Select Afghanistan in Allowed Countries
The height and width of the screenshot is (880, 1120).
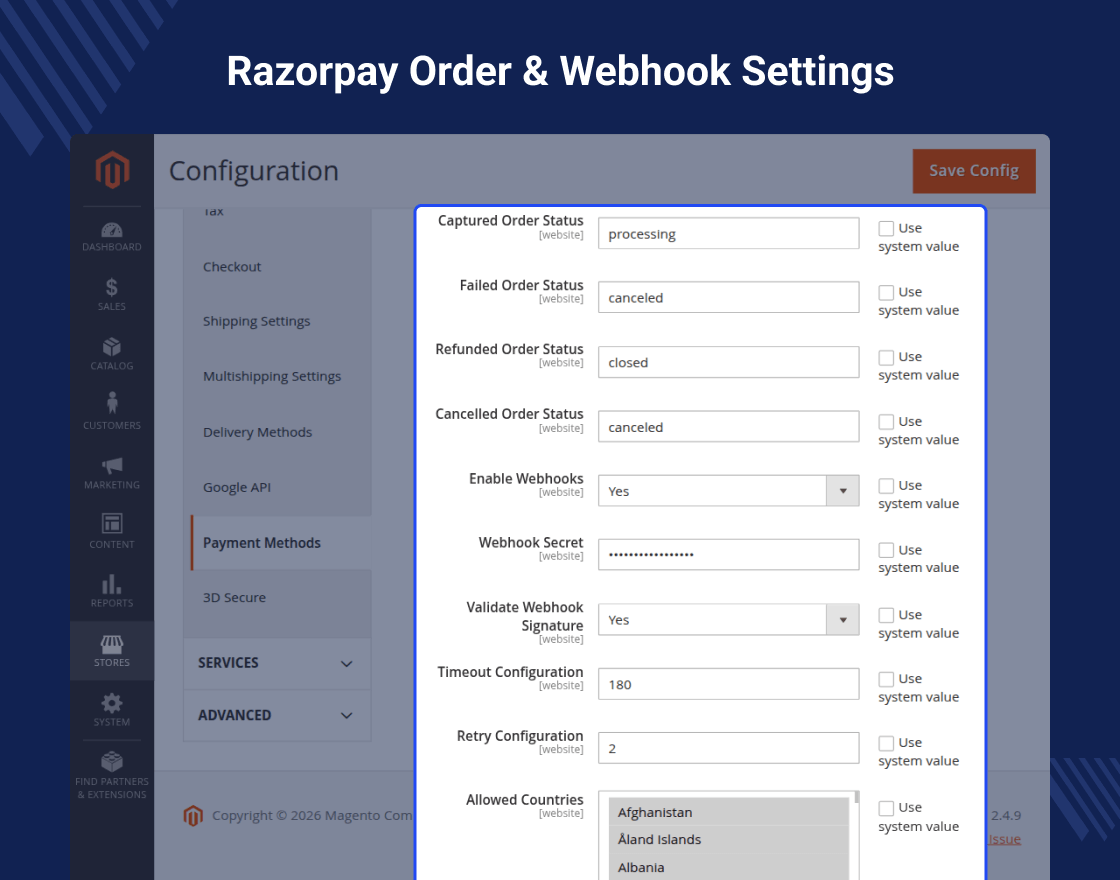point(729,812)
